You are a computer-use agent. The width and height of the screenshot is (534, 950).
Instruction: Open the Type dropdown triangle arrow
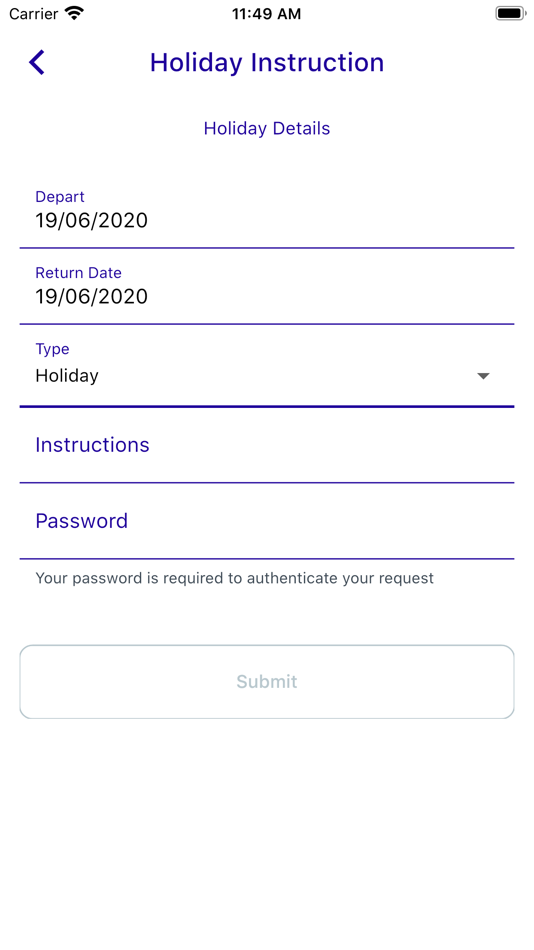click(x=483, y=376)
